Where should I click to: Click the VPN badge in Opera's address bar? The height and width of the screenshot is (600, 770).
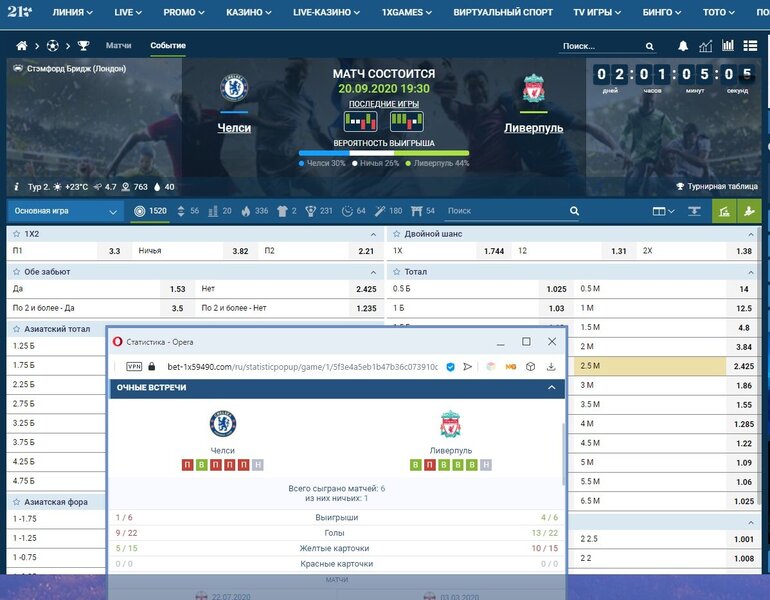(134, 366)
